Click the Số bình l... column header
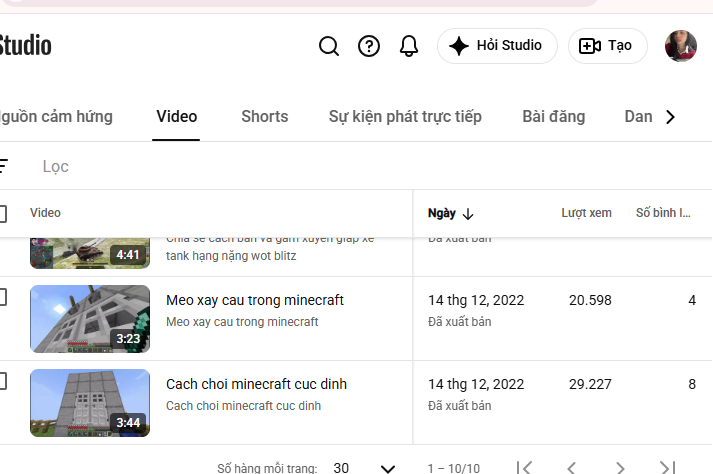713x474 pixels. [663, 213]
